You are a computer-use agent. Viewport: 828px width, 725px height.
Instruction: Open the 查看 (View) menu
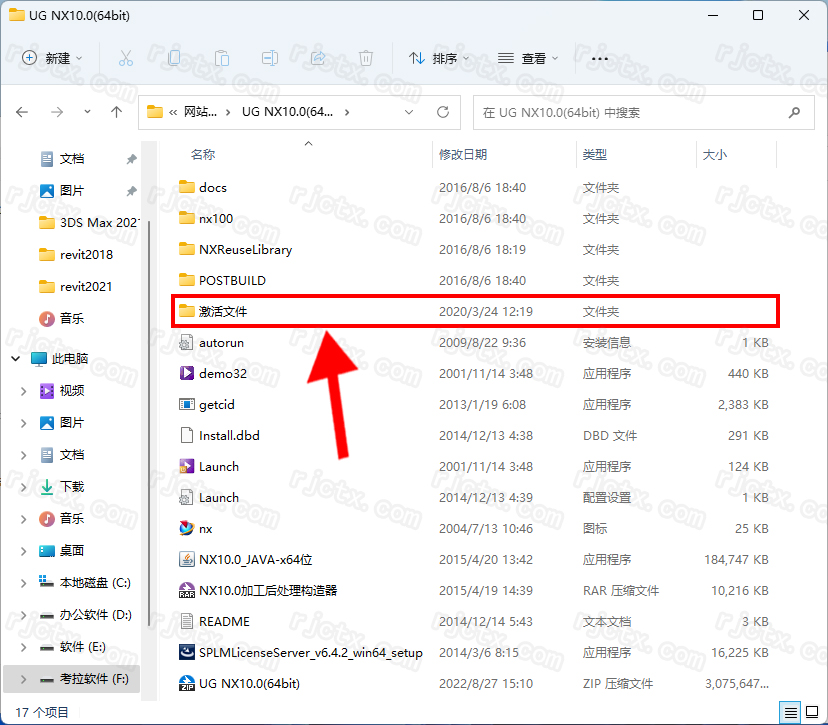tap(528, 58)
